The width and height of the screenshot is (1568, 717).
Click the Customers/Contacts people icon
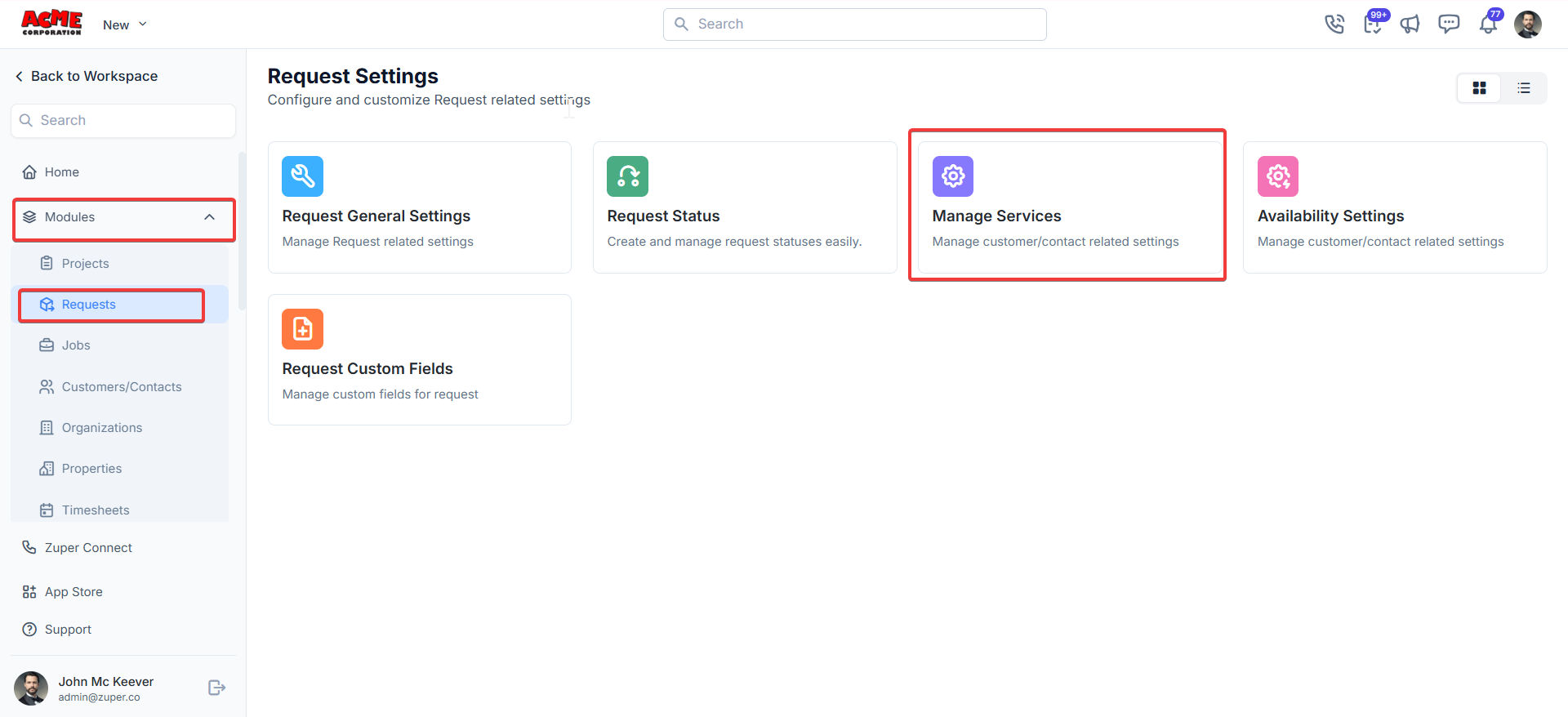[x=47, y=387]
